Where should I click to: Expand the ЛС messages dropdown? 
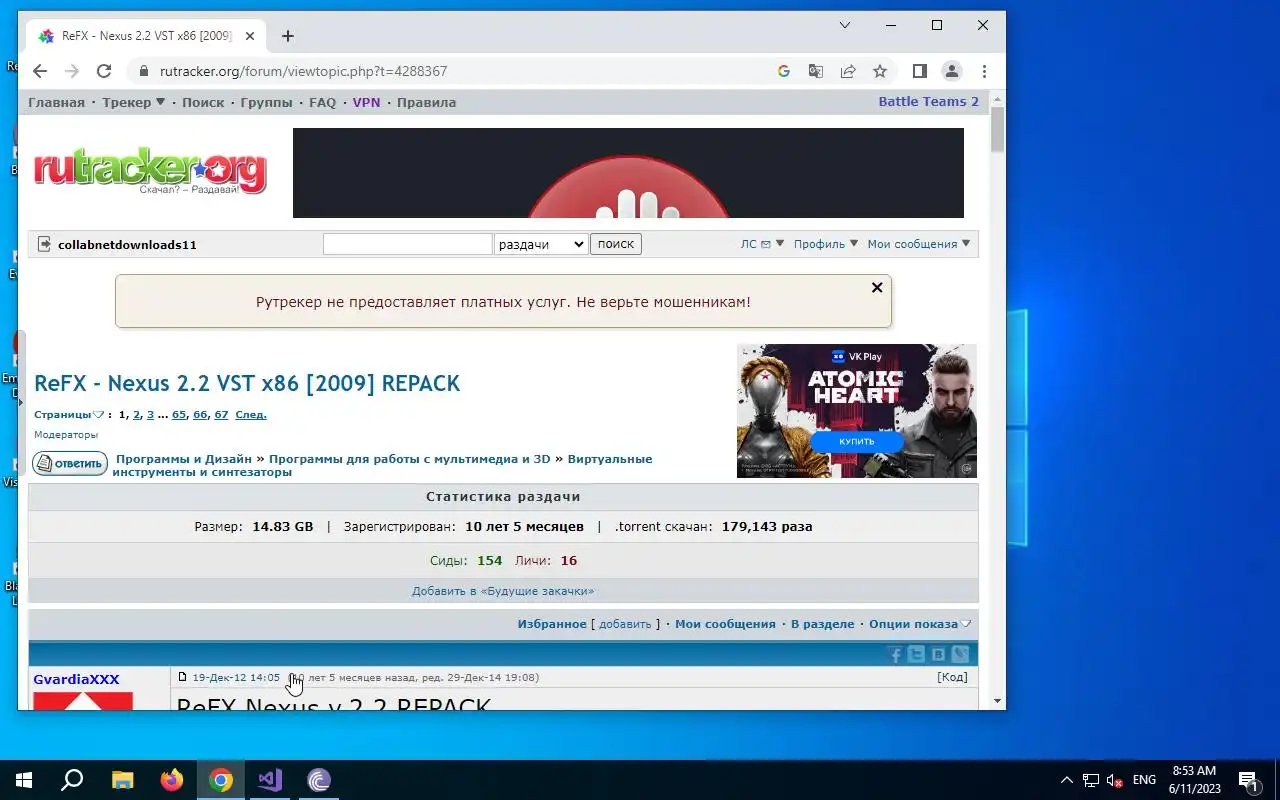click(x=762, y=244)
